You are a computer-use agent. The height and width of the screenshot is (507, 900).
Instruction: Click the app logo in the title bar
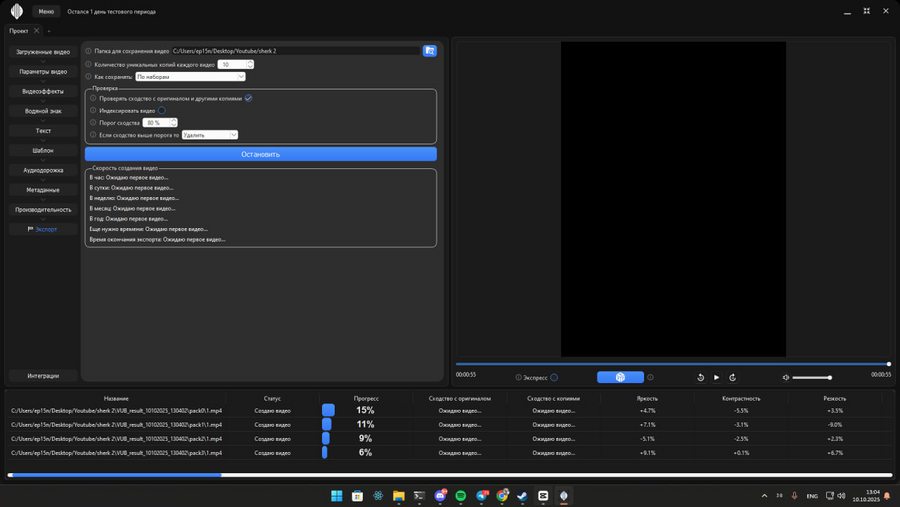coord(16,11)
